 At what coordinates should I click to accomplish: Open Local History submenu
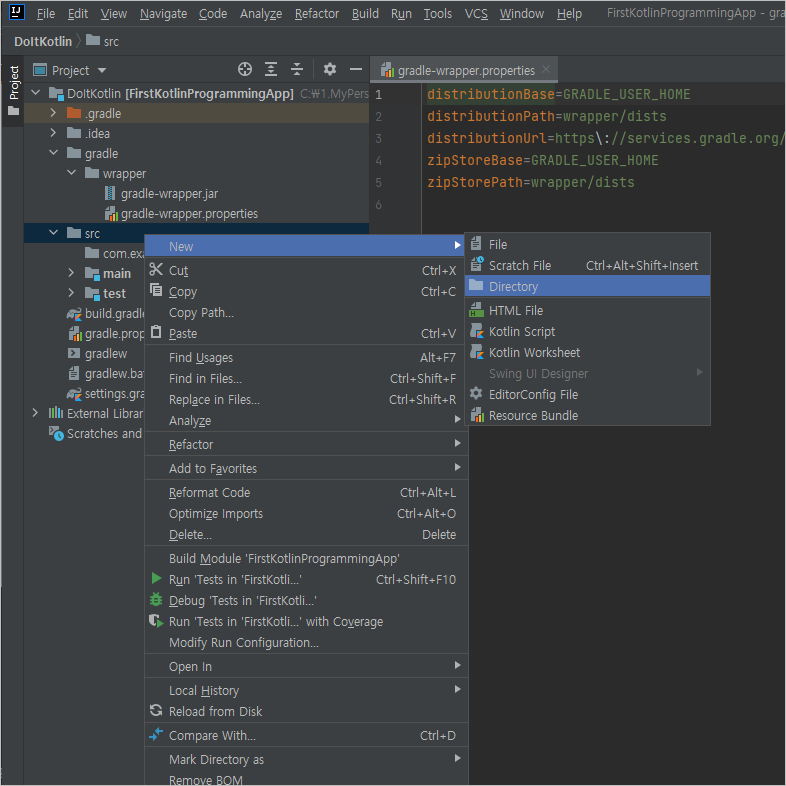(306, 690)
